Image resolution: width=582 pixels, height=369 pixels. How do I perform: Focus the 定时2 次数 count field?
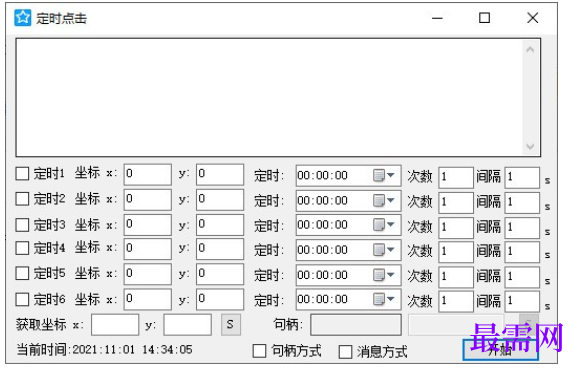[x=456, y=203]
